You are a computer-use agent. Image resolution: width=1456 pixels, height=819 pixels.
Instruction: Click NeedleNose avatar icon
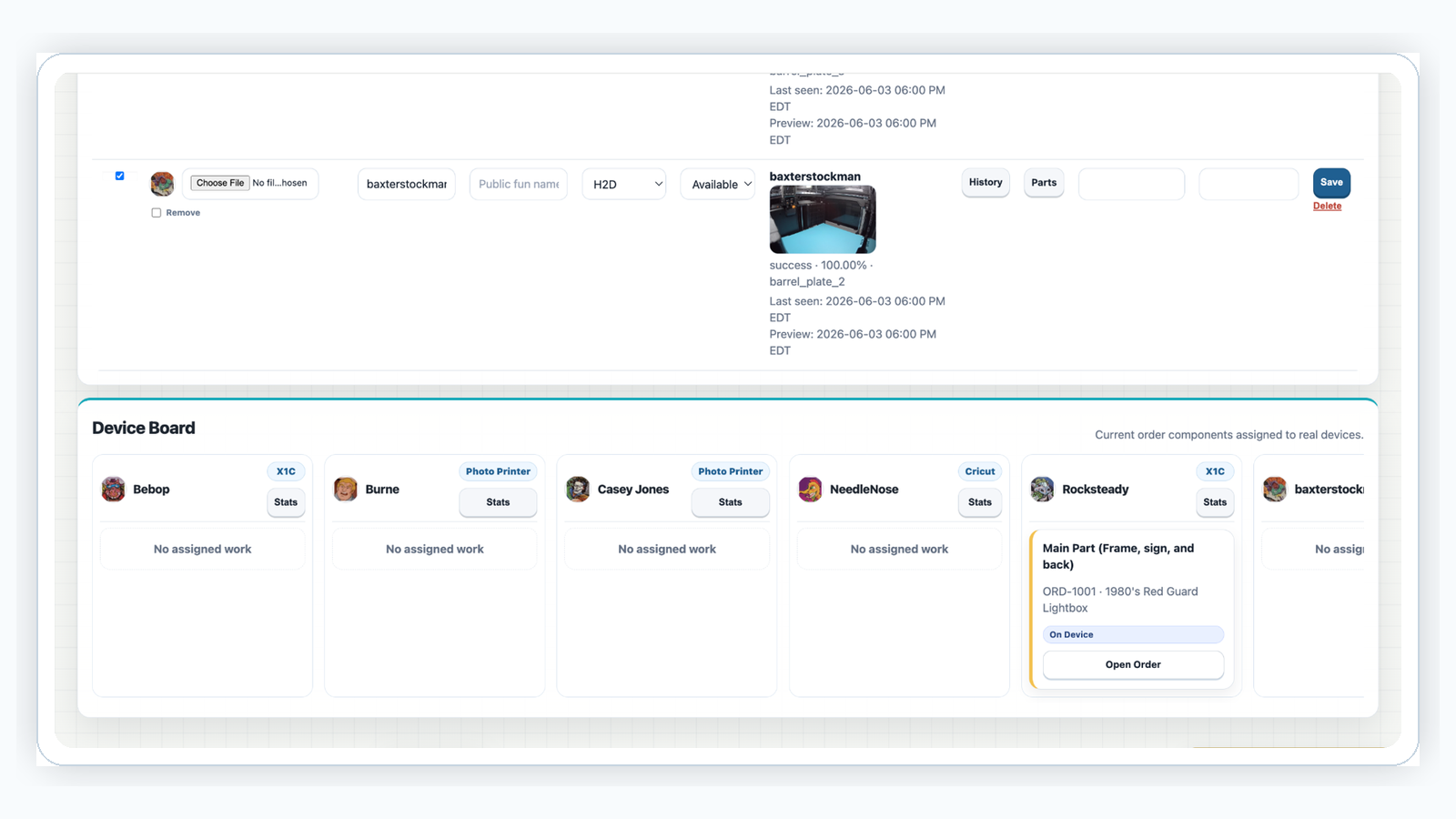pos(810,490)
